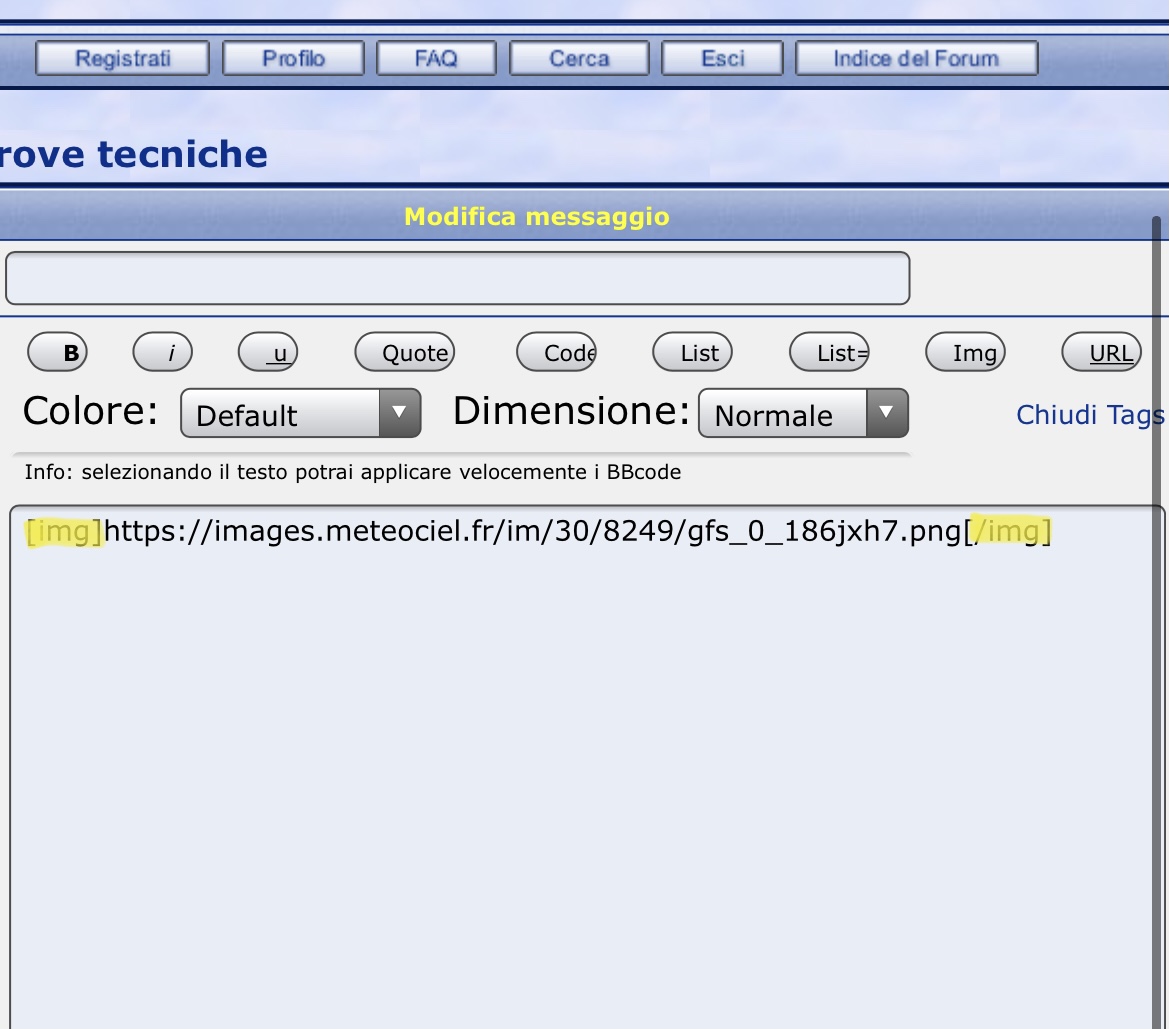
Task: Open the Registrati page
Action: (x=122, y=58)
